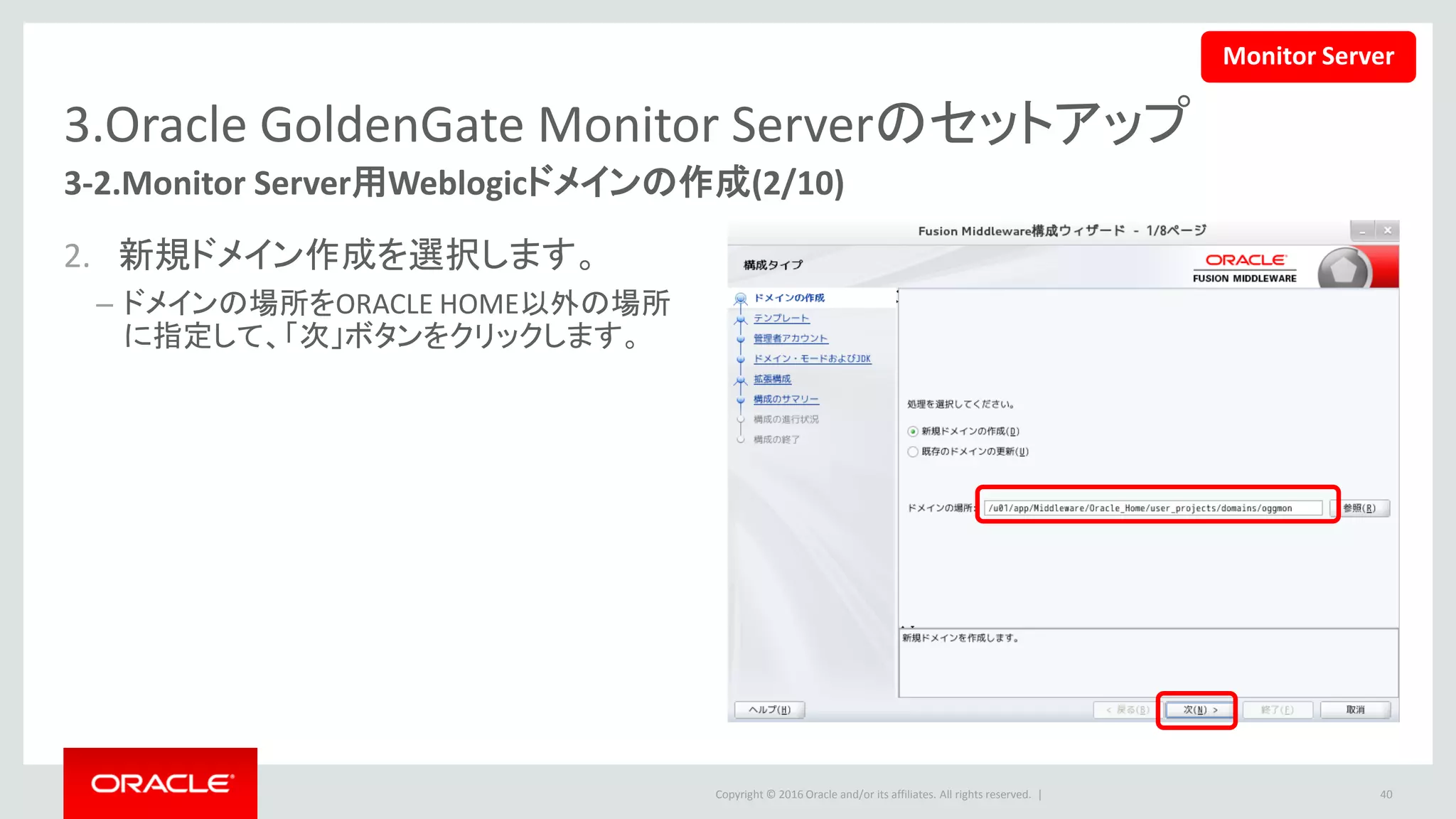Open the テンプレート step link
This screenshot has height=819, width=1456.
[x=781, y=318]
